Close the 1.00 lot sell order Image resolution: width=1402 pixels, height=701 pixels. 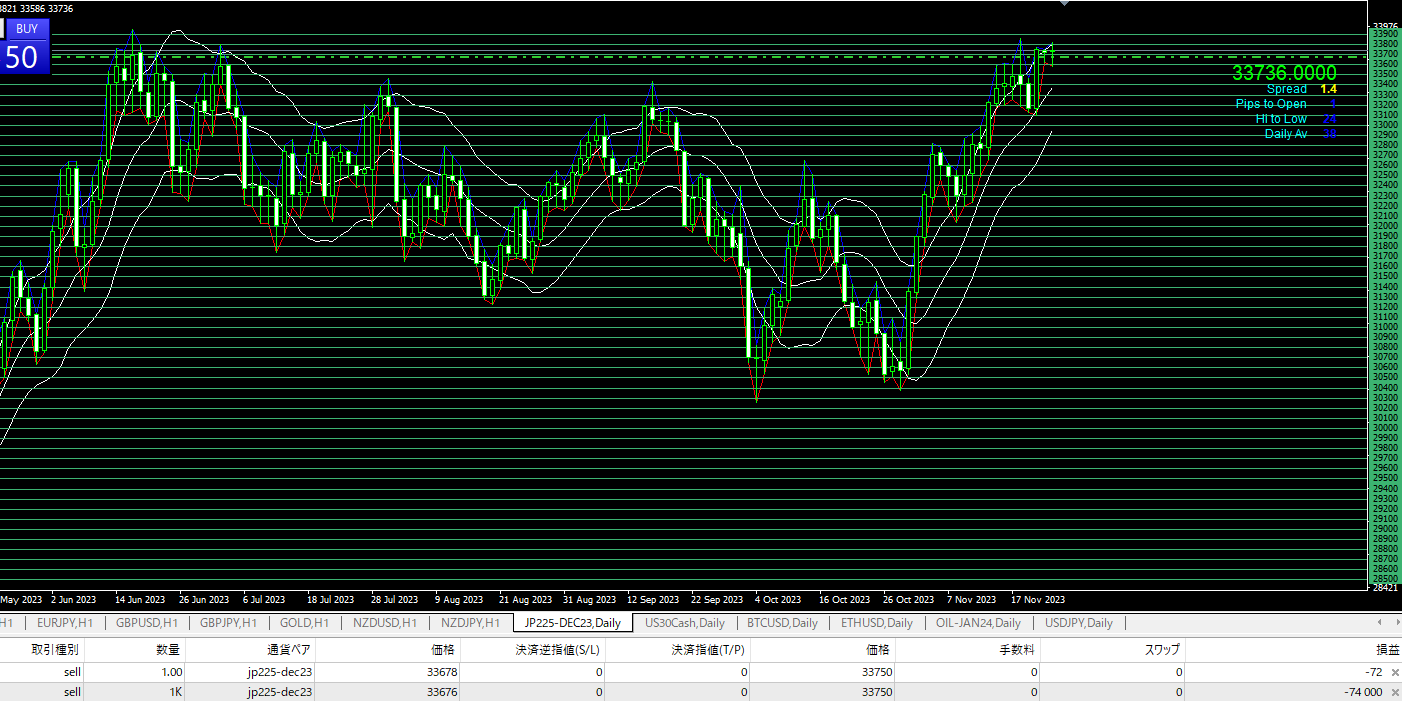pos(1394,672)
